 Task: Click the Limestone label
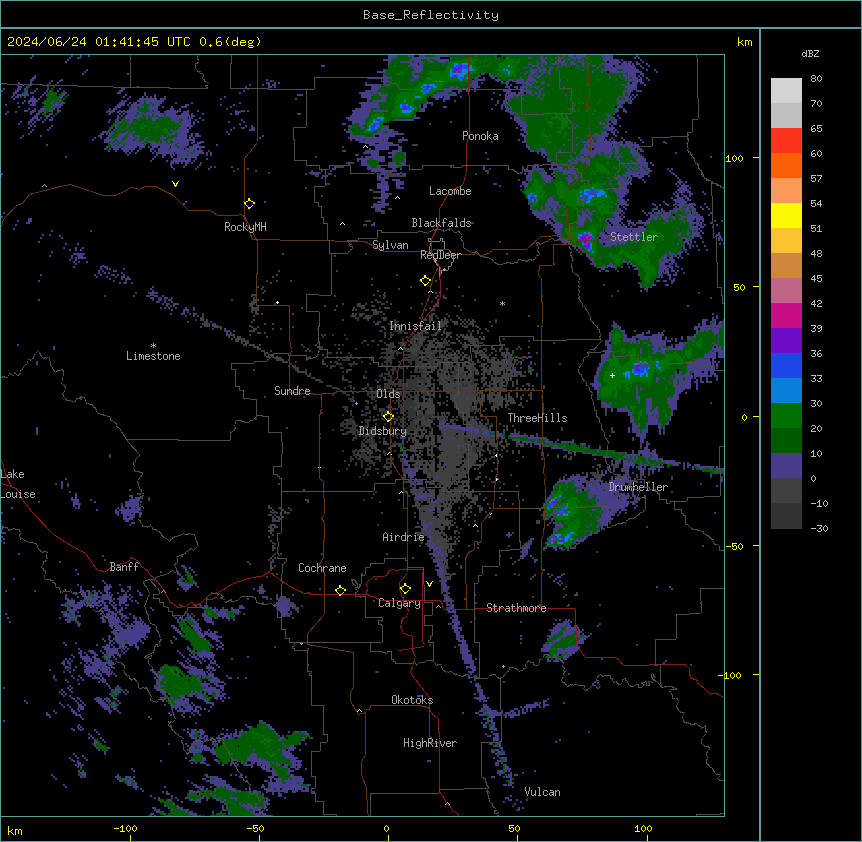pos(153,356)
